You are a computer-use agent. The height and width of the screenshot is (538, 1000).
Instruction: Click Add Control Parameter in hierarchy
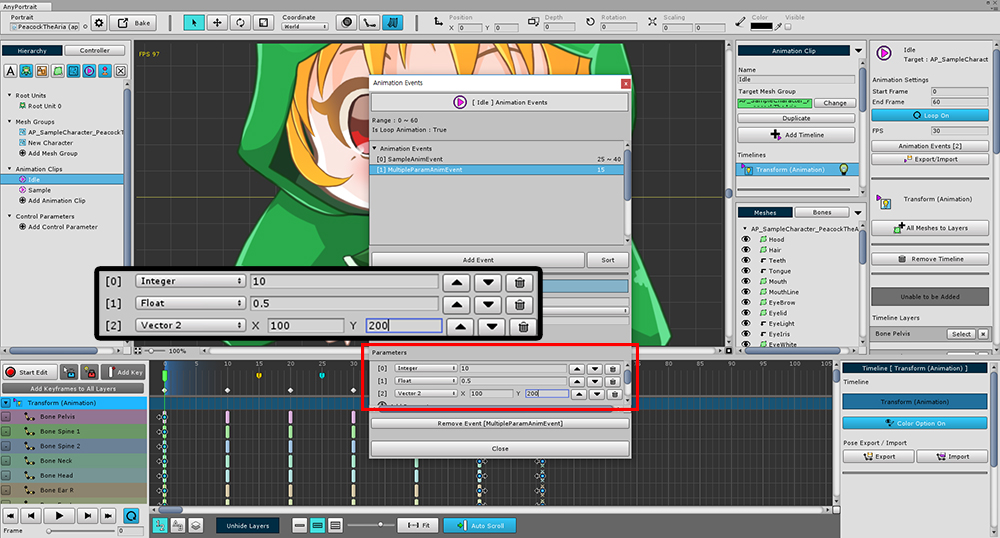[58, 227]
